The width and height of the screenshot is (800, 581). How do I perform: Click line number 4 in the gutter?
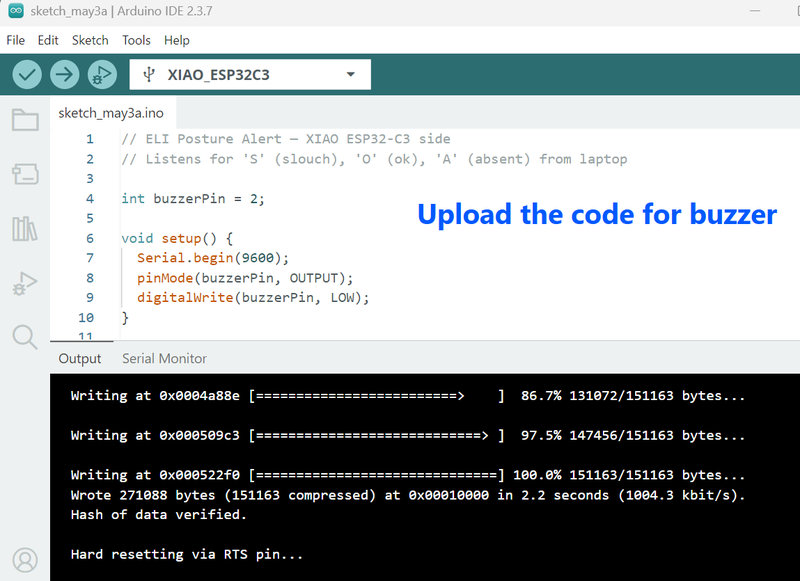click(90, 198)
